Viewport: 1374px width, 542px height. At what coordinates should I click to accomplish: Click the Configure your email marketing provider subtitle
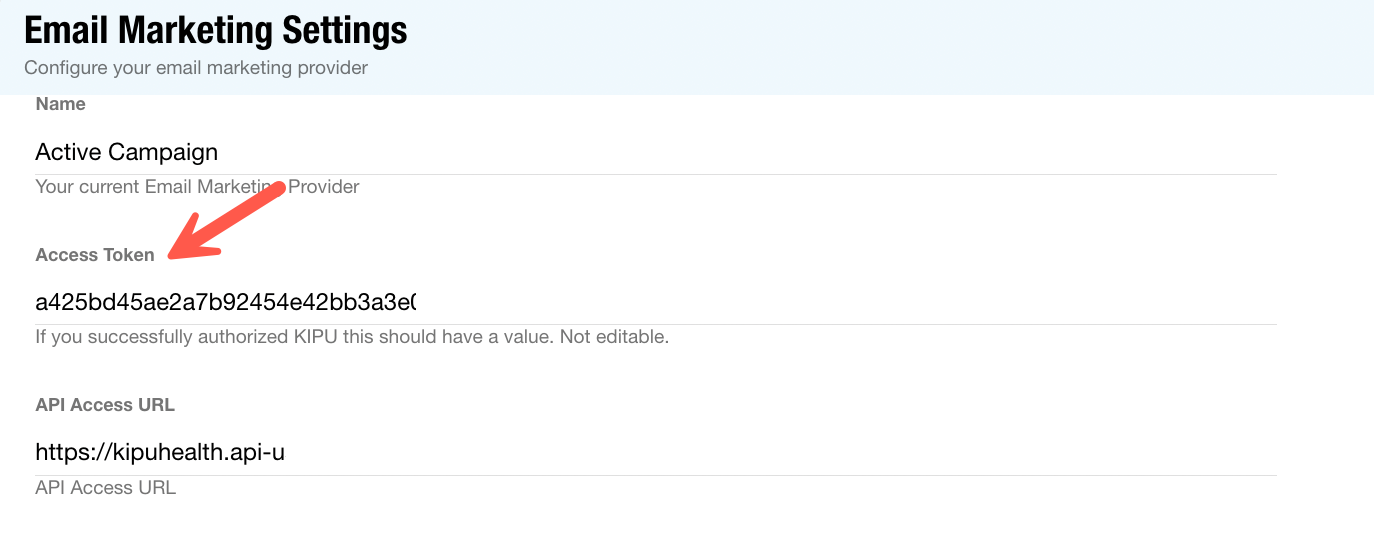tap(196, 69)
